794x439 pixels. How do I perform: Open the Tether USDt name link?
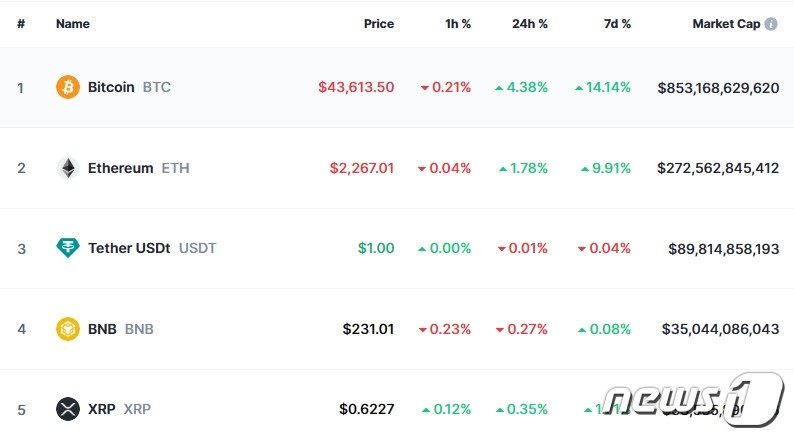(130, 248)
